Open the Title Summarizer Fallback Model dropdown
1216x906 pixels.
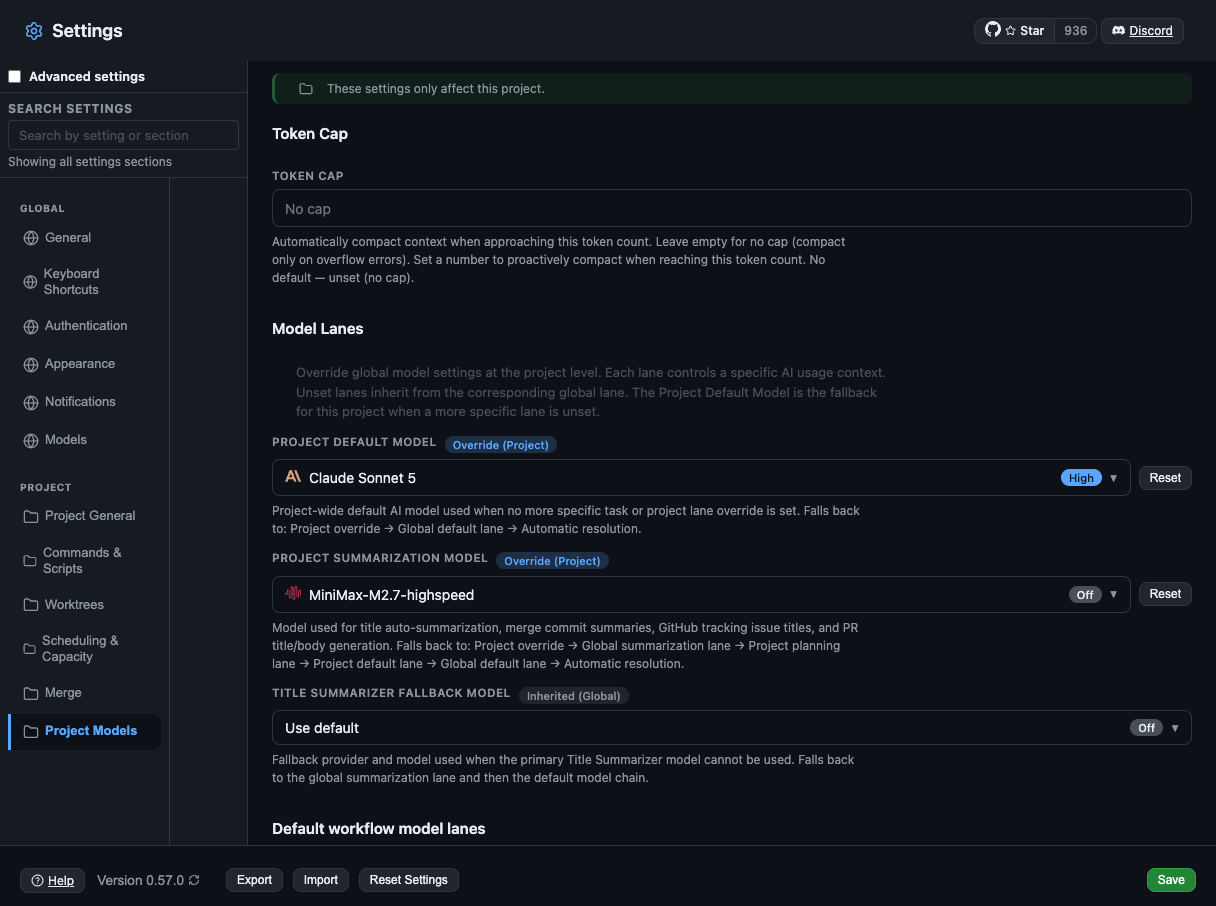(731, 728)
